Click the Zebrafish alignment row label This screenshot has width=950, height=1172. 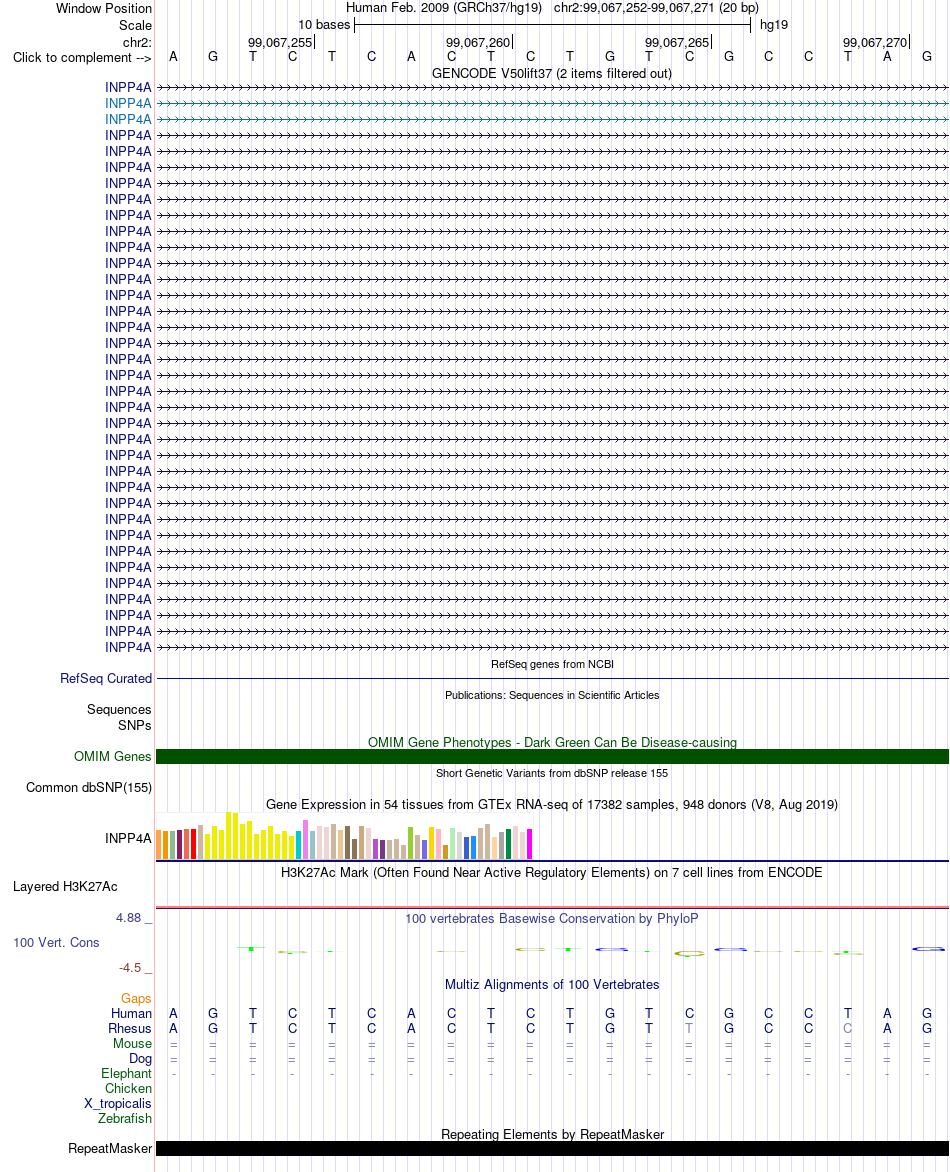point(125,1118)
